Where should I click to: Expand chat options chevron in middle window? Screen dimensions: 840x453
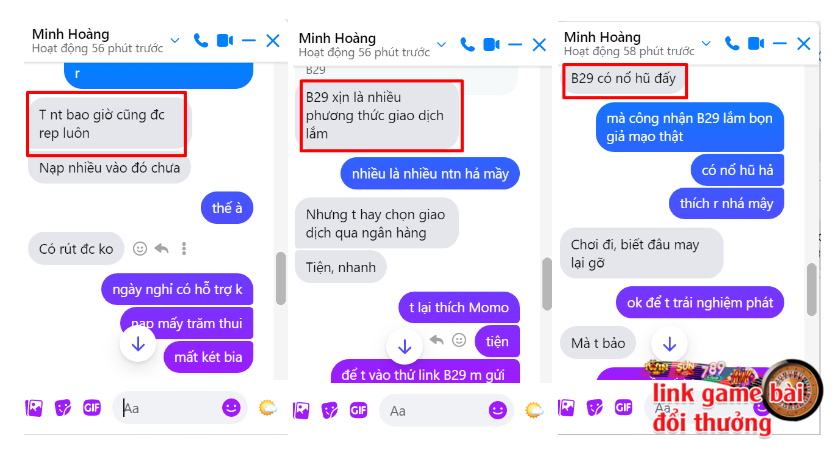pos(441,44)
